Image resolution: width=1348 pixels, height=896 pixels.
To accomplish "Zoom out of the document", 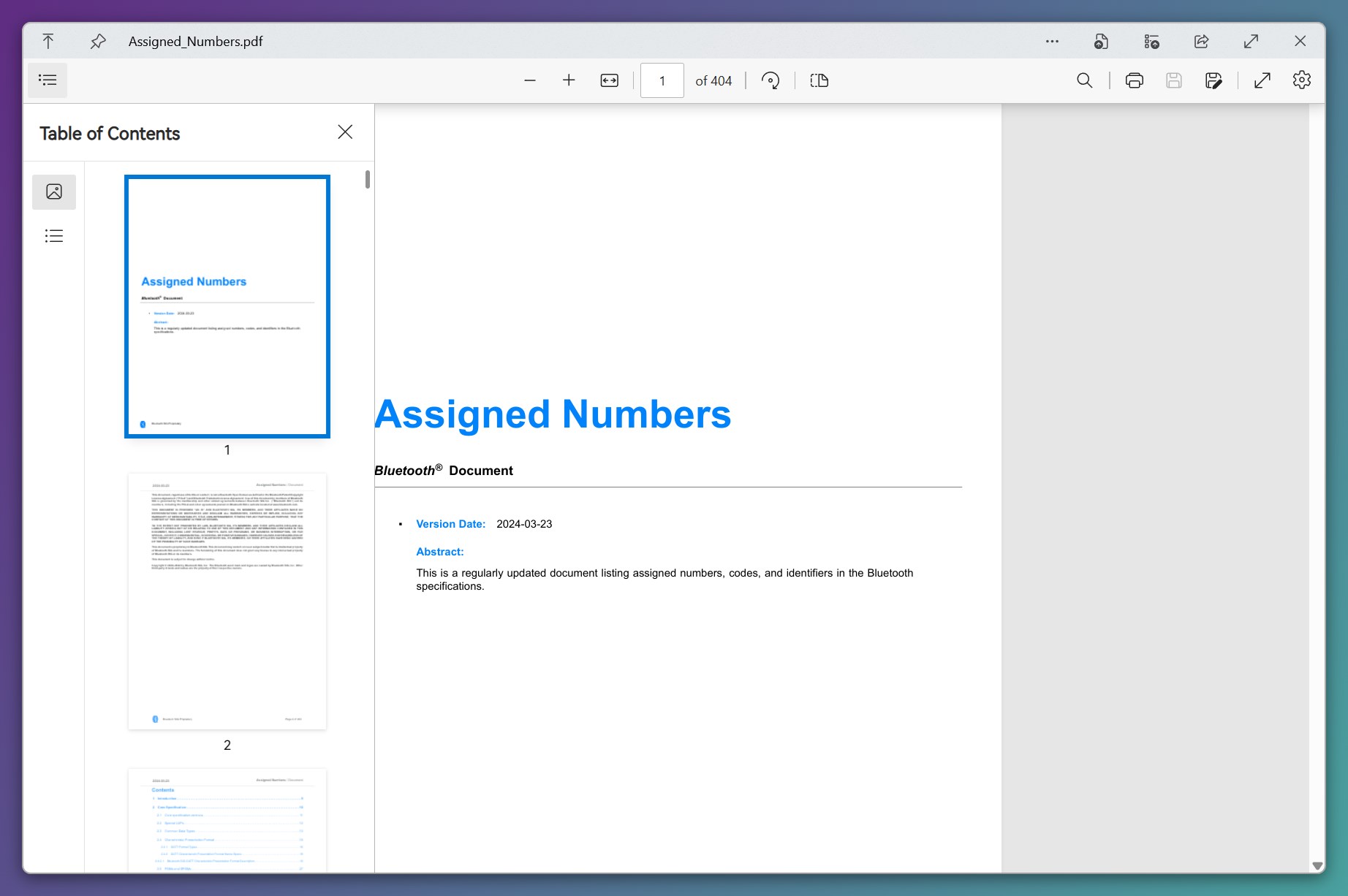I will point(529,80).
